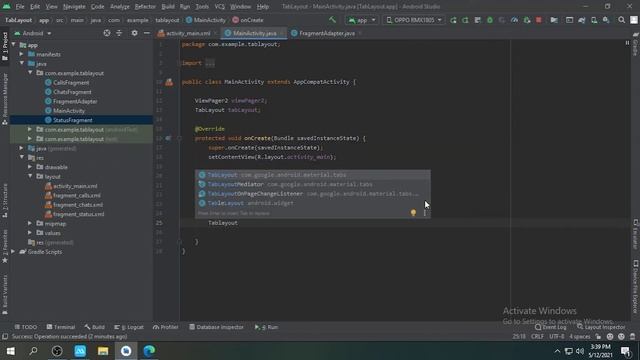This screenshot has width=640, height=360.
Task: Expand the manifests folder
Action: pyautogui.click(x=22, y=54)
